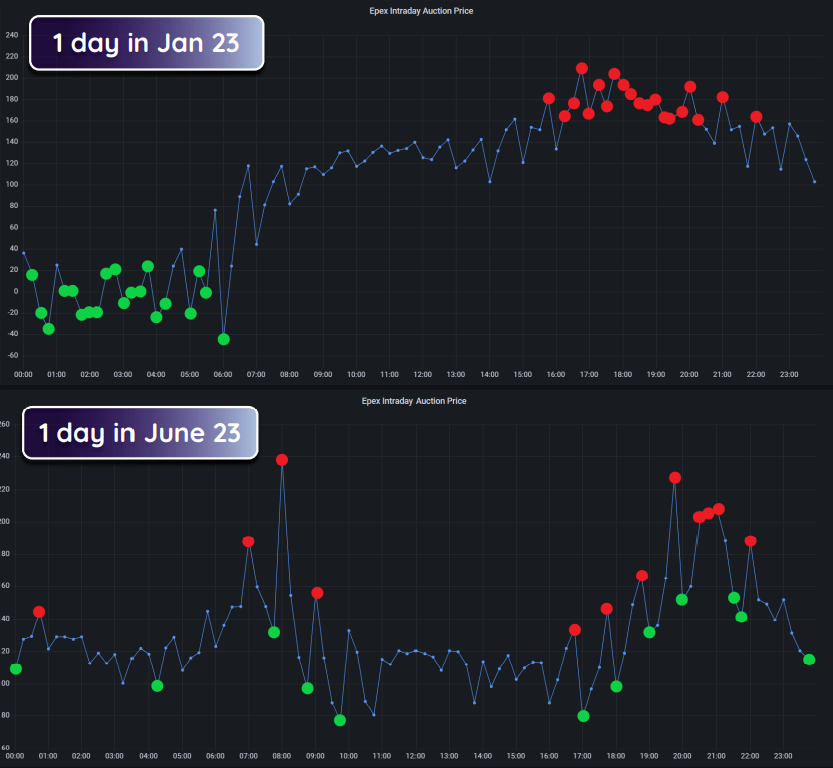833x768 pixels.
Task: Click the first green marker in the January chart
Action: click(x=32, y=275)
